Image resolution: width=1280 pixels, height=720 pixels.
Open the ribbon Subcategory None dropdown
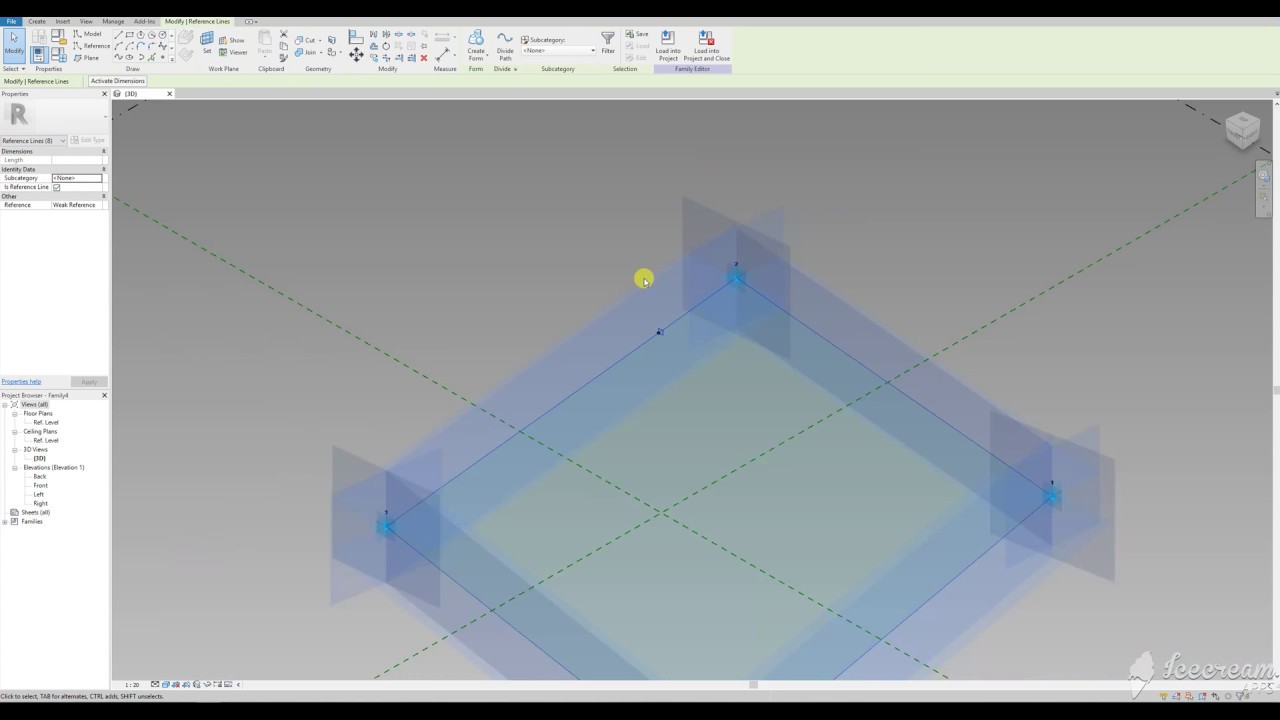point(559,50)
